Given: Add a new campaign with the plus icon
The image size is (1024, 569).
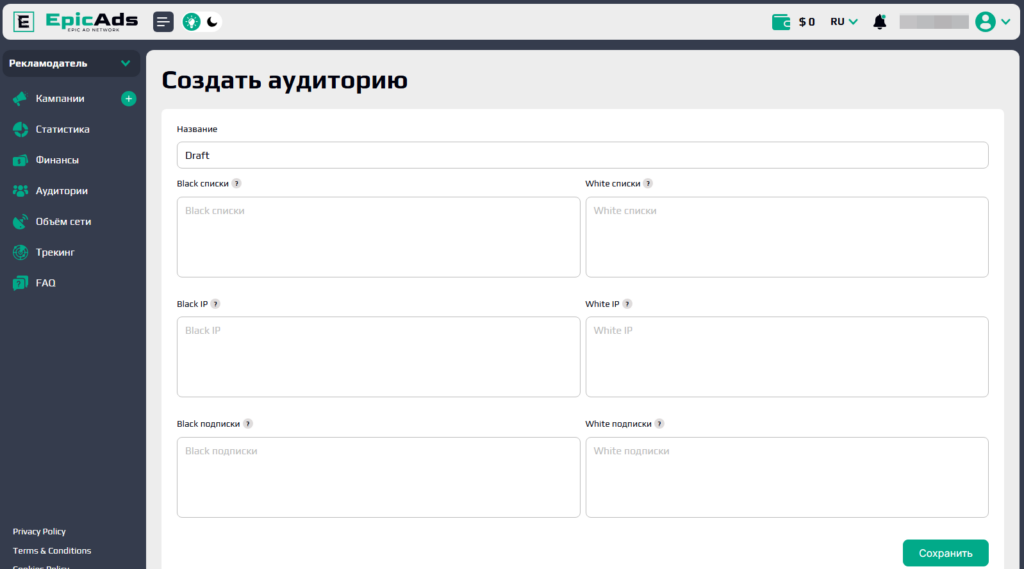Looking at the screenshot, I should [x=129, y=99].
